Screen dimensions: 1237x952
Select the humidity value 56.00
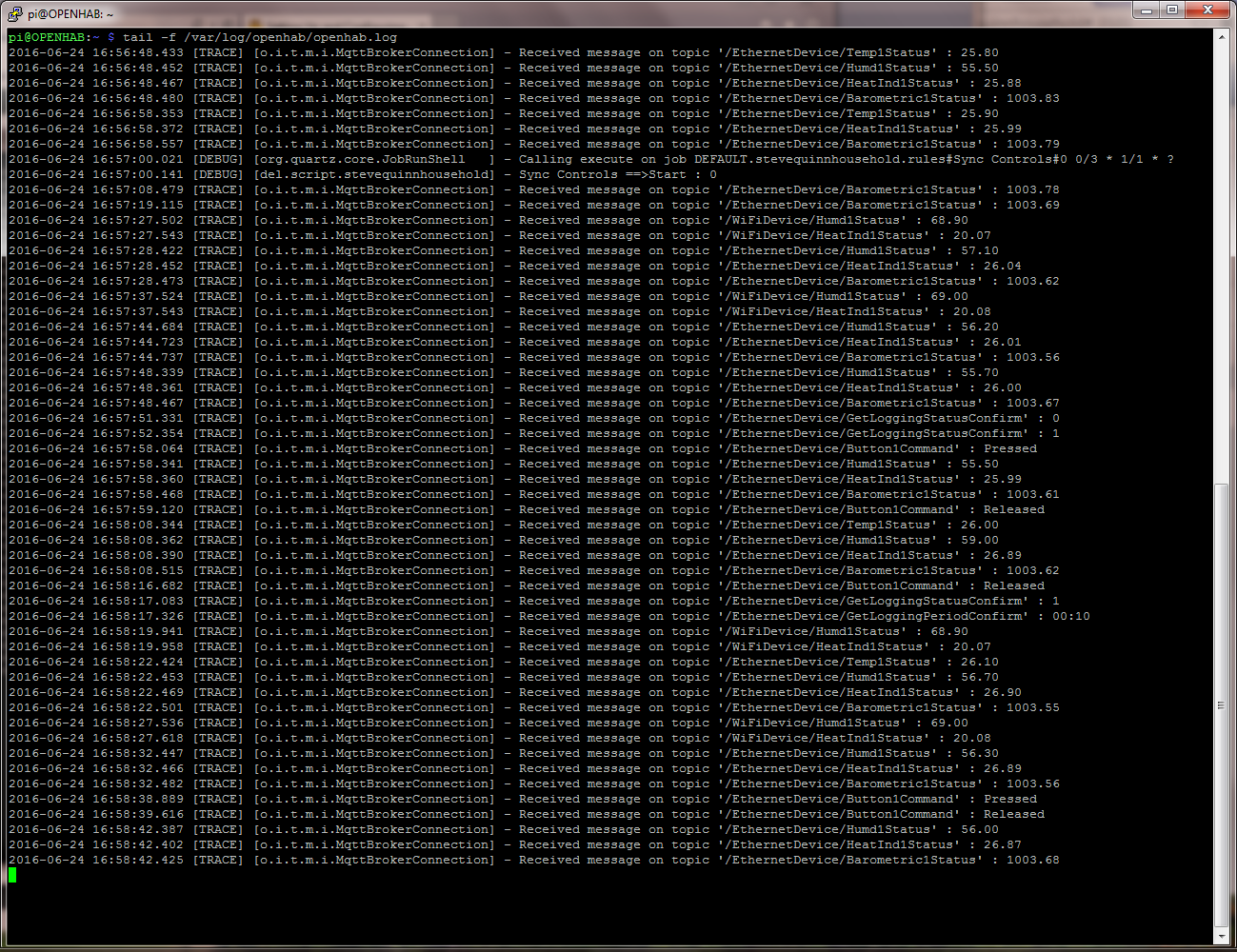tap(980, 829)
